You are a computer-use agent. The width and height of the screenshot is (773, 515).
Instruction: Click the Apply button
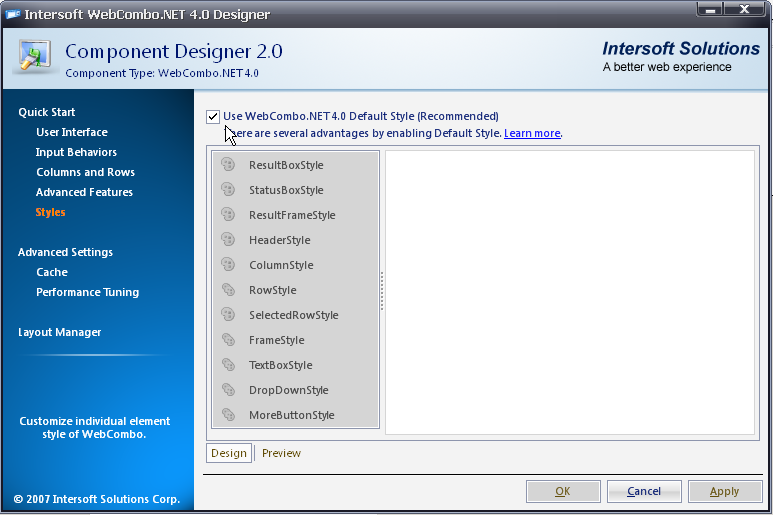coord(725,491)
